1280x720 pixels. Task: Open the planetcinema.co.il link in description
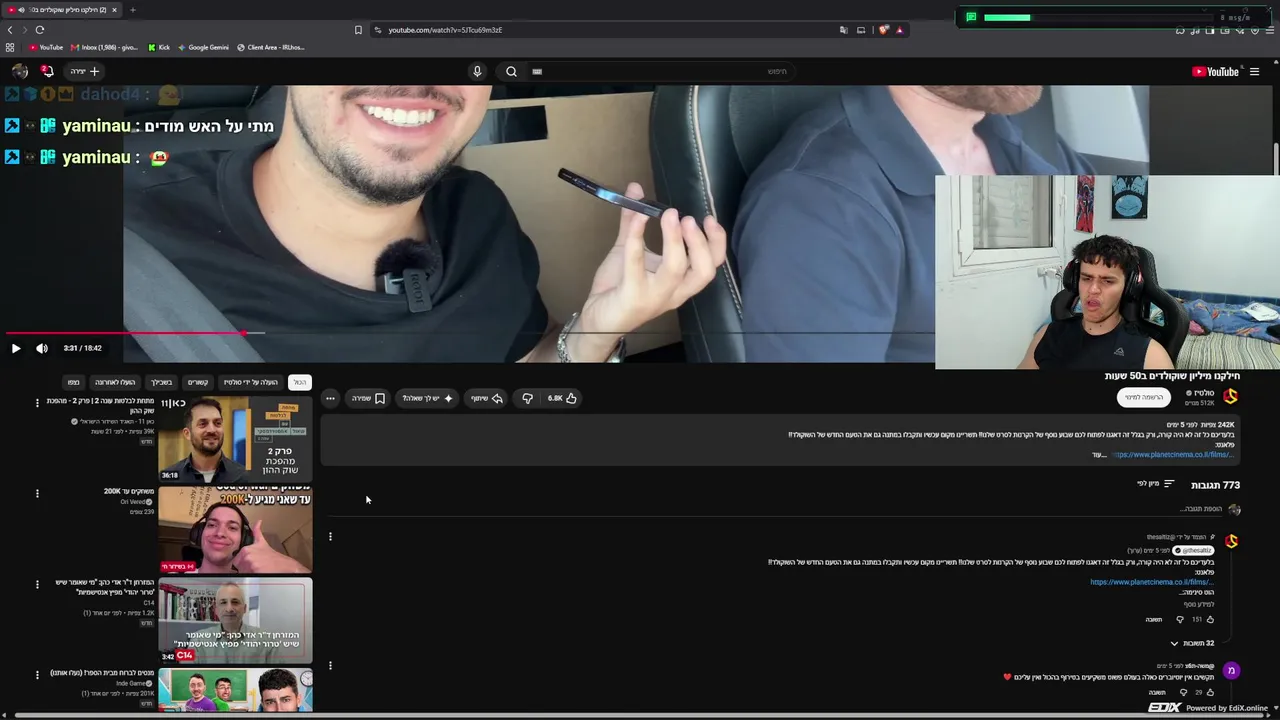(1174, 455)
